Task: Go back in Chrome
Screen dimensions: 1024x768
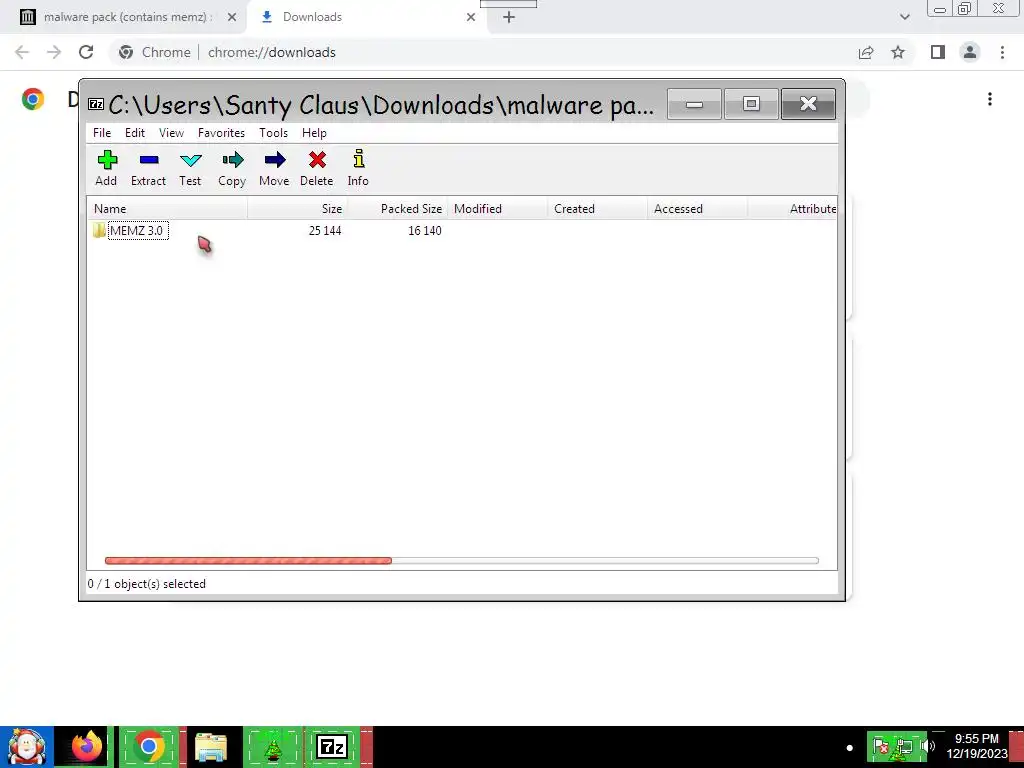Action: 22,52
